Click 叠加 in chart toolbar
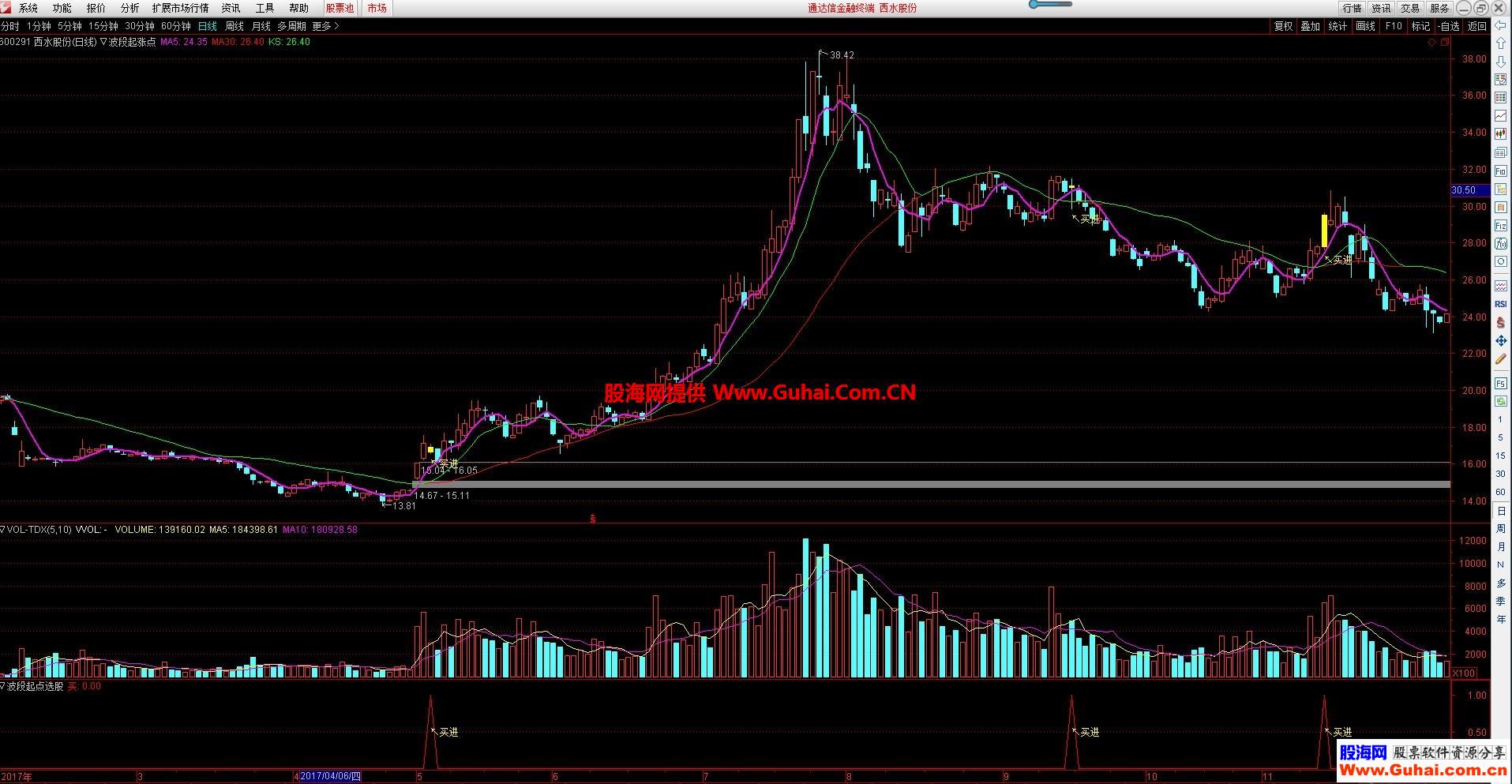The width and height of the screenshot is (1512, 784). 1310,26
